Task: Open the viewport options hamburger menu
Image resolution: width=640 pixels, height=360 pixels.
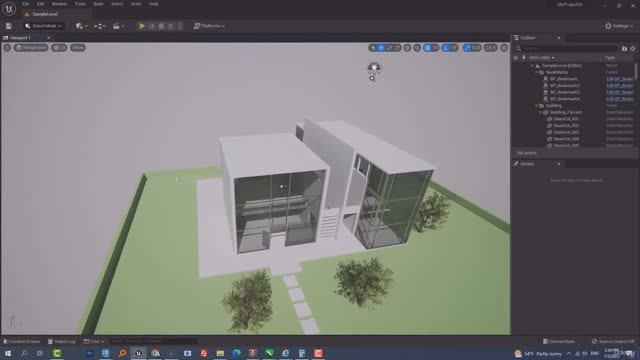Action: pos(7,48)
